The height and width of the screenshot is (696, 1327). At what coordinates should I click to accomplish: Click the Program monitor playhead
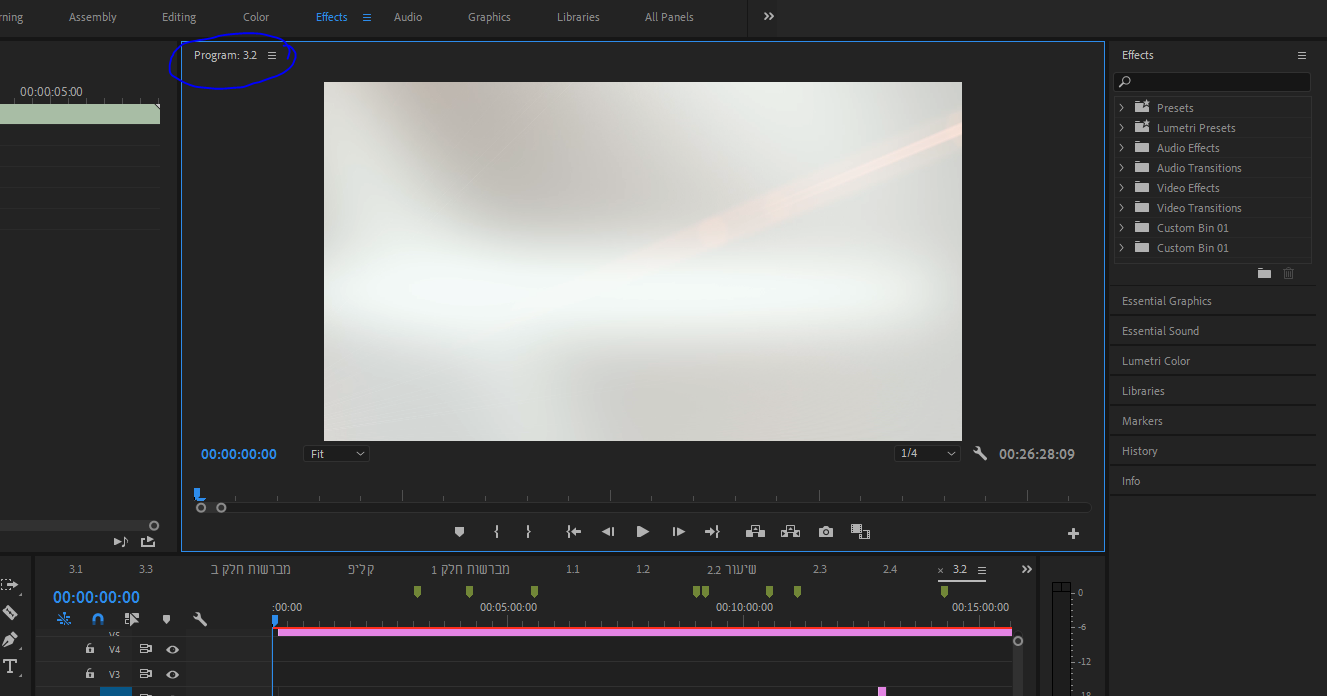(x=199, y=493)
